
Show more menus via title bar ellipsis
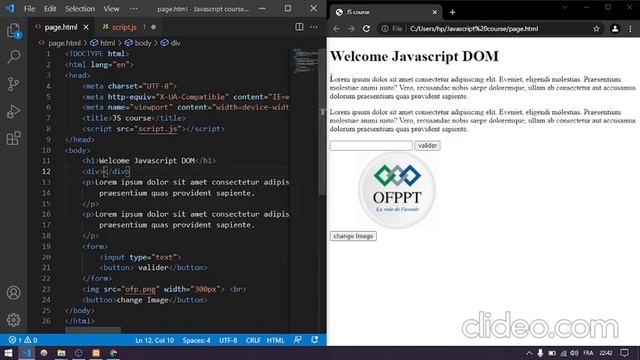[x=133, y=9]
